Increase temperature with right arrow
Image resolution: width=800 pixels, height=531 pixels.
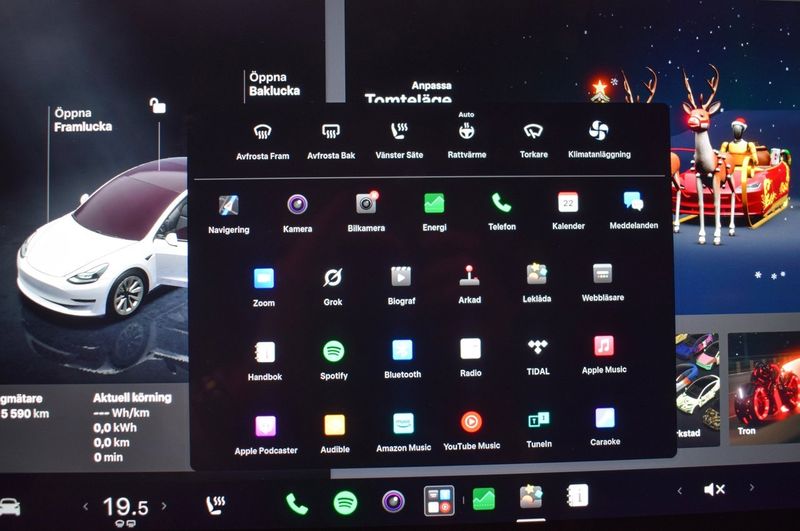164,506
